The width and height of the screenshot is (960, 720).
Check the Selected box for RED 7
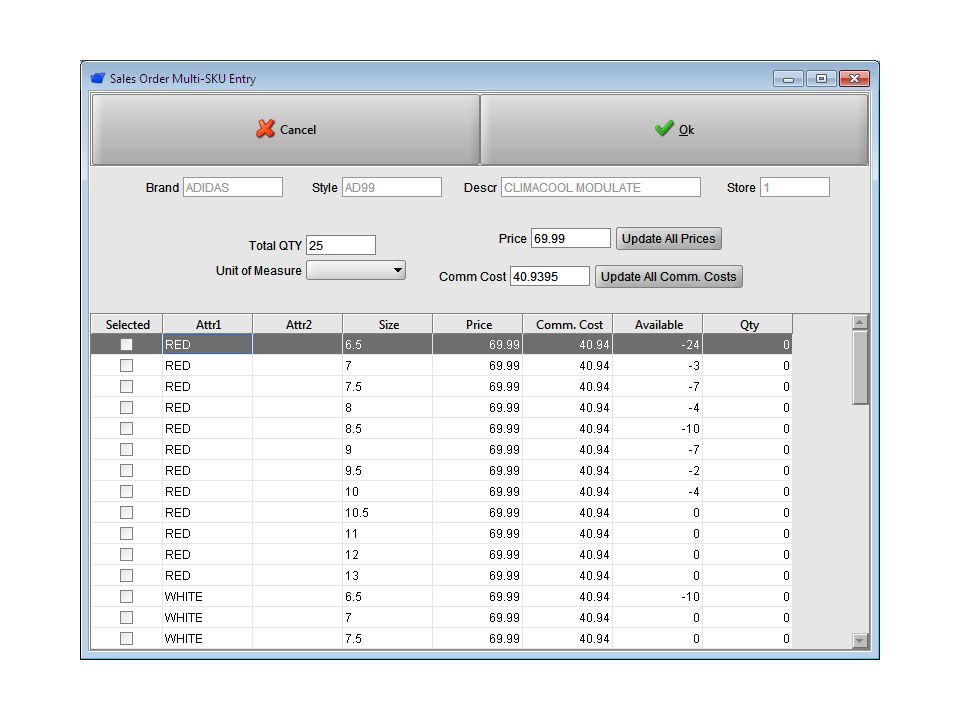[x=126, y=366]
